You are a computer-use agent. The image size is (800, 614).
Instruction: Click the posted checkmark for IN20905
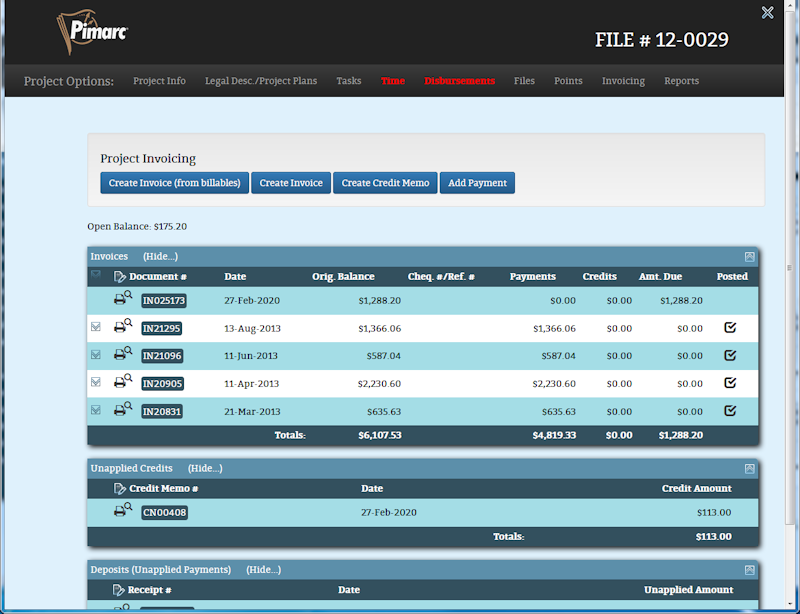pos(730,382)
